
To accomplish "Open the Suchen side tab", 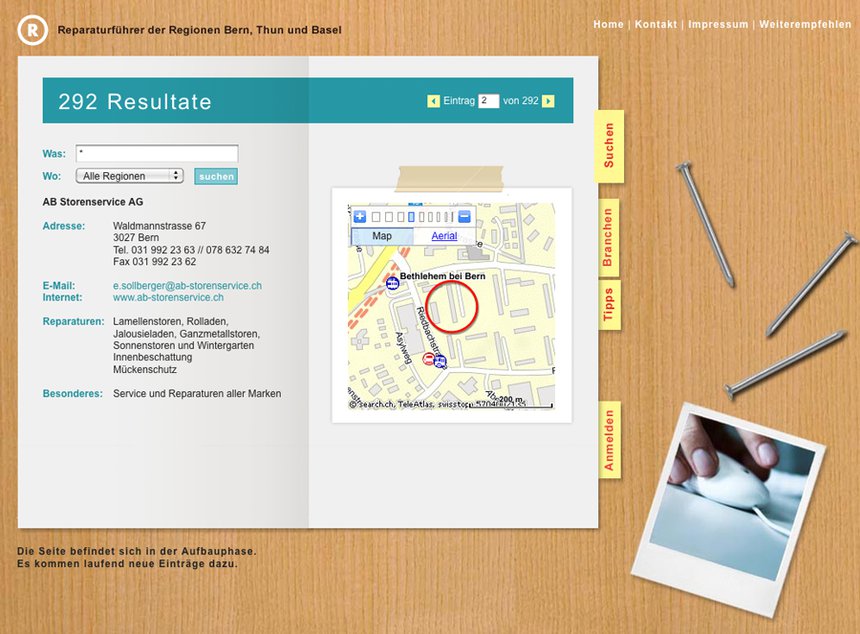I will pyautogui.click(x=609, y=146).
